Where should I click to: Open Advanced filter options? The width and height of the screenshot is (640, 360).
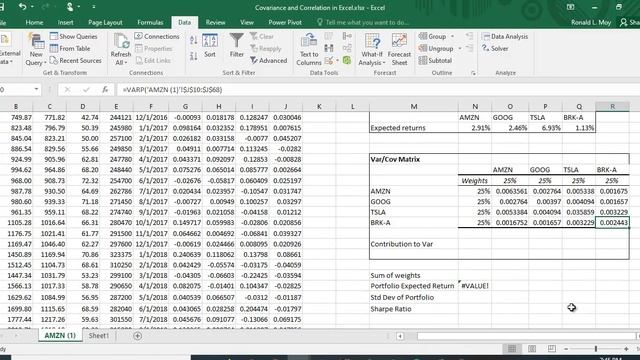[x=269, y=60]
